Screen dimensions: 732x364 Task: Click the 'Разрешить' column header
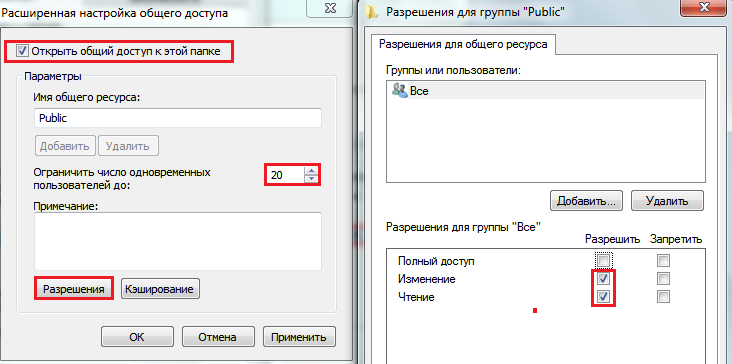[612, 240]
